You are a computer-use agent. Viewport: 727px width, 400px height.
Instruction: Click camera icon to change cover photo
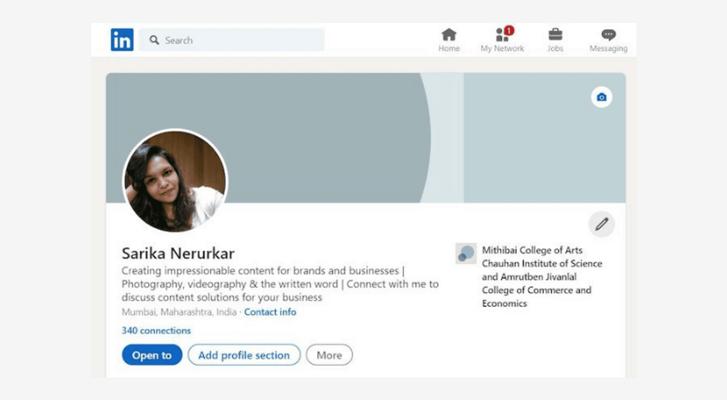[x=601, y=97]
